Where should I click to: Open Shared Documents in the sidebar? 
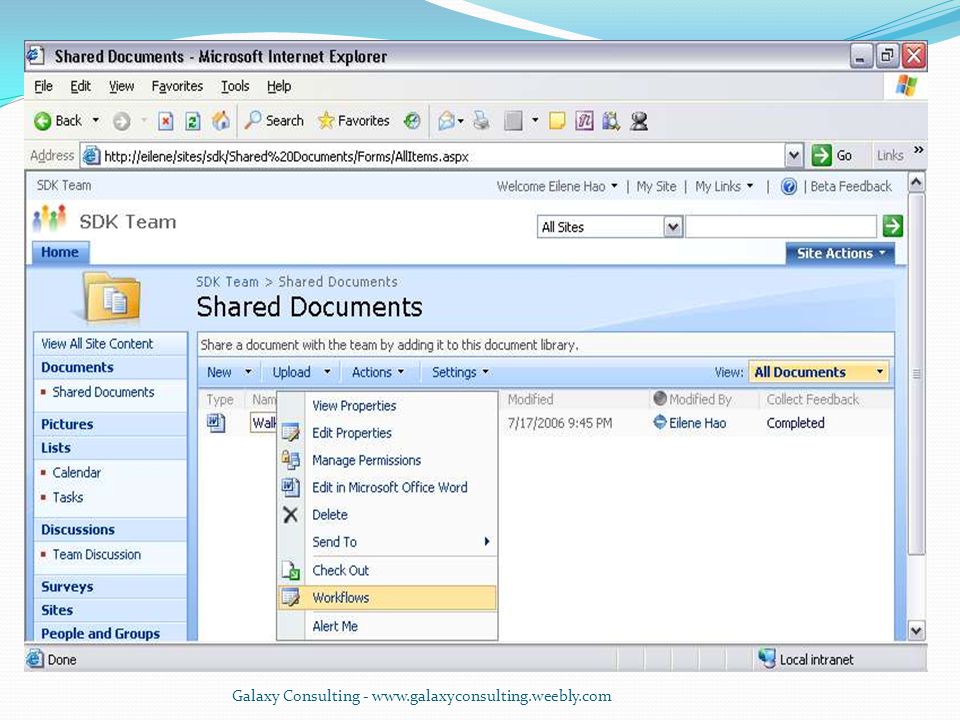(103, 392)
